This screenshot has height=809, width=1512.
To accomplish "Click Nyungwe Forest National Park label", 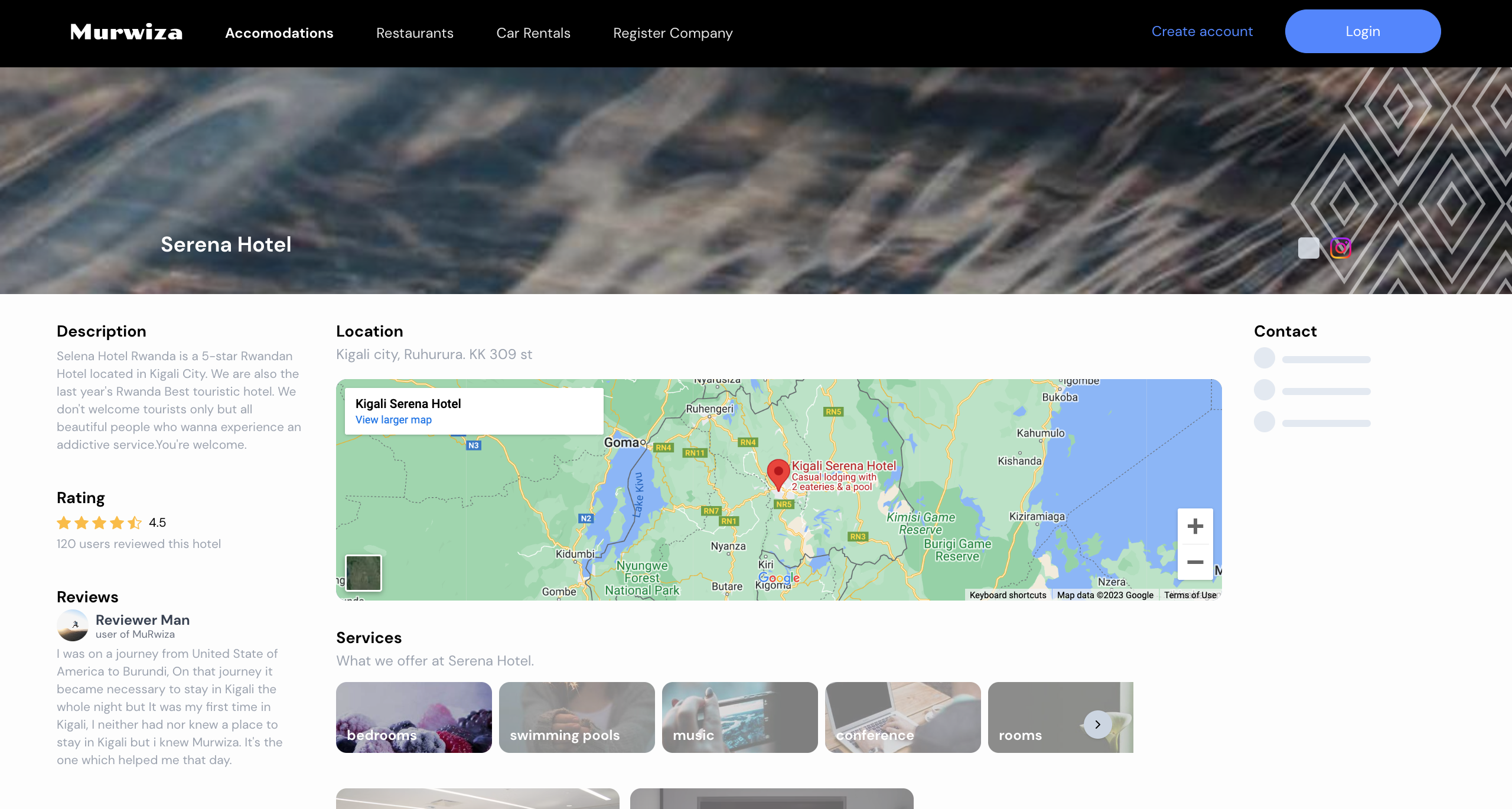I will 642,578.
